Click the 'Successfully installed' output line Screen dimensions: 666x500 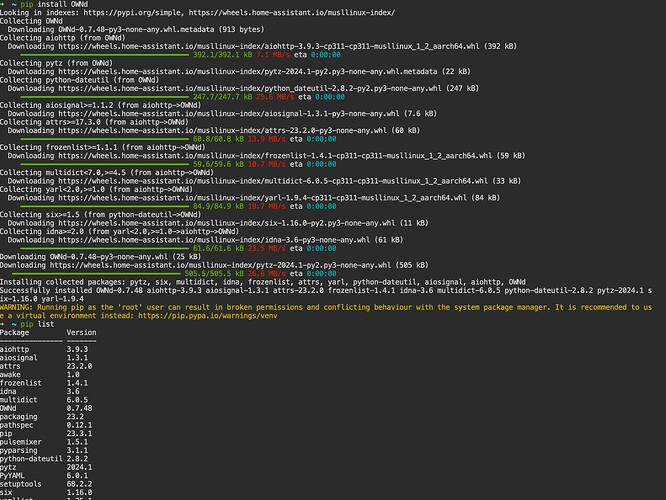(x=326, y=295)
